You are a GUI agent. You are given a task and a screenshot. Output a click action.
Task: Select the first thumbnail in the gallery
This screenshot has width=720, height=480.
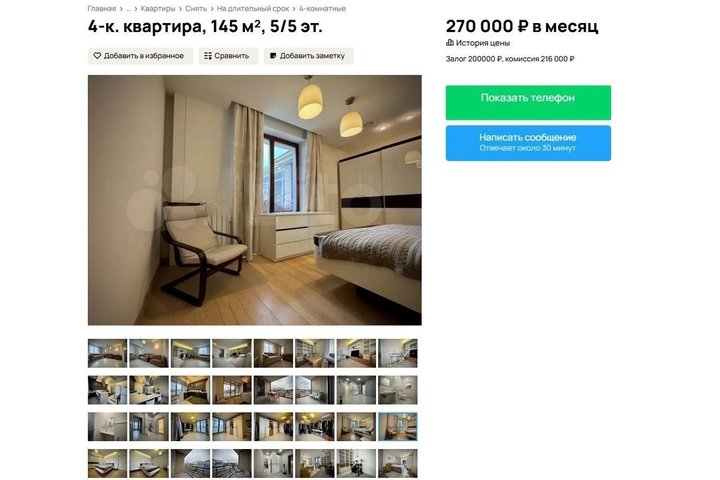107,353
